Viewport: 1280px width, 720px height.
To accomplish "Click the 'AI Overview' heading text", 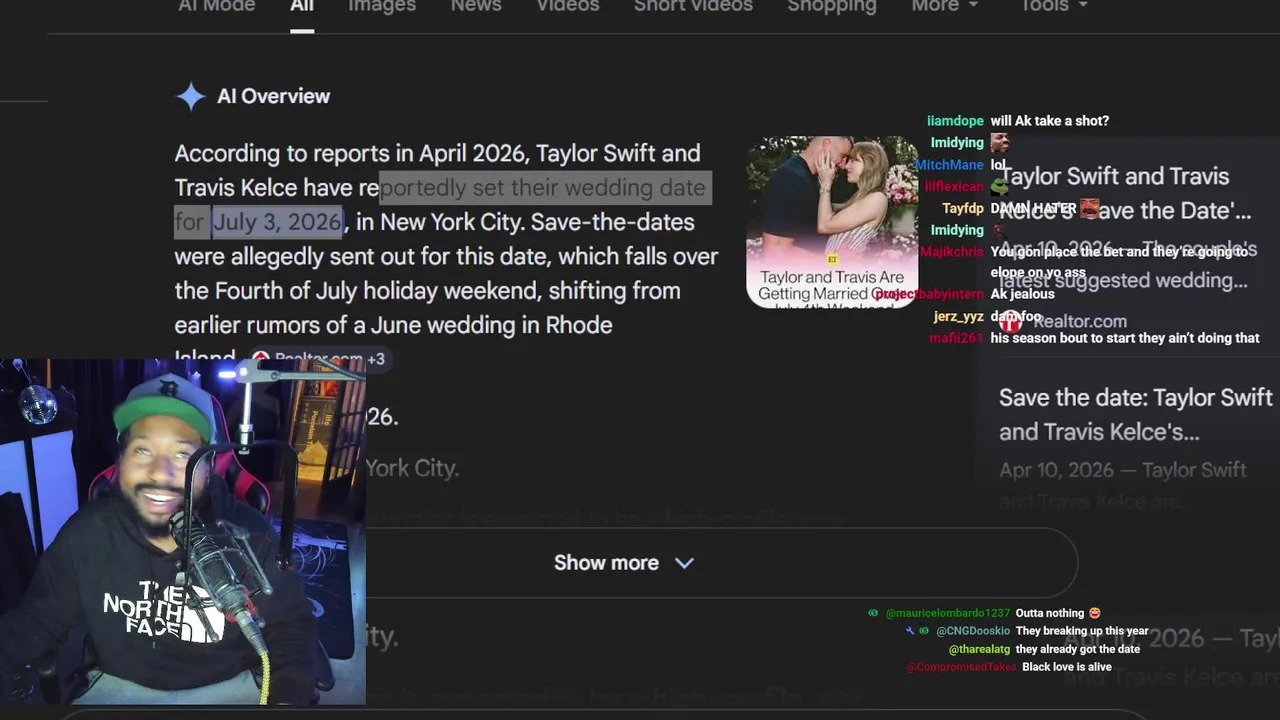I will [x=273, y=96].
